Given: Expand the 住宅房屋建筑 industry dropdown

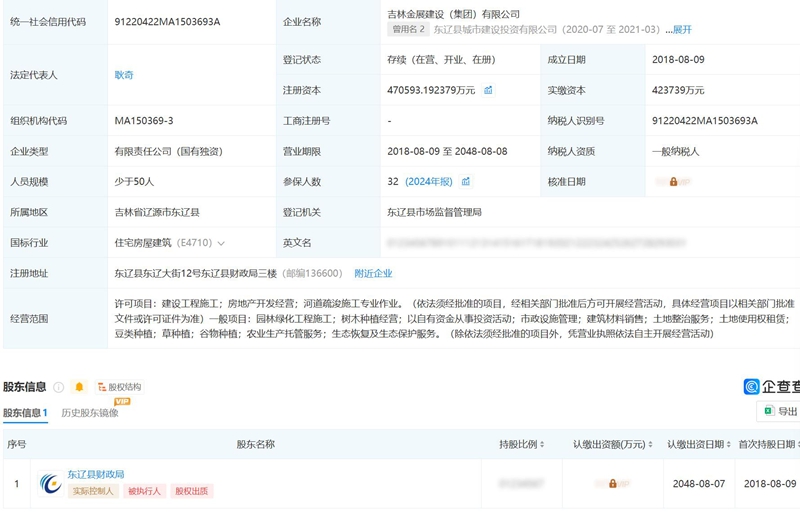Looking at the screenshot, I should [220, 243].
